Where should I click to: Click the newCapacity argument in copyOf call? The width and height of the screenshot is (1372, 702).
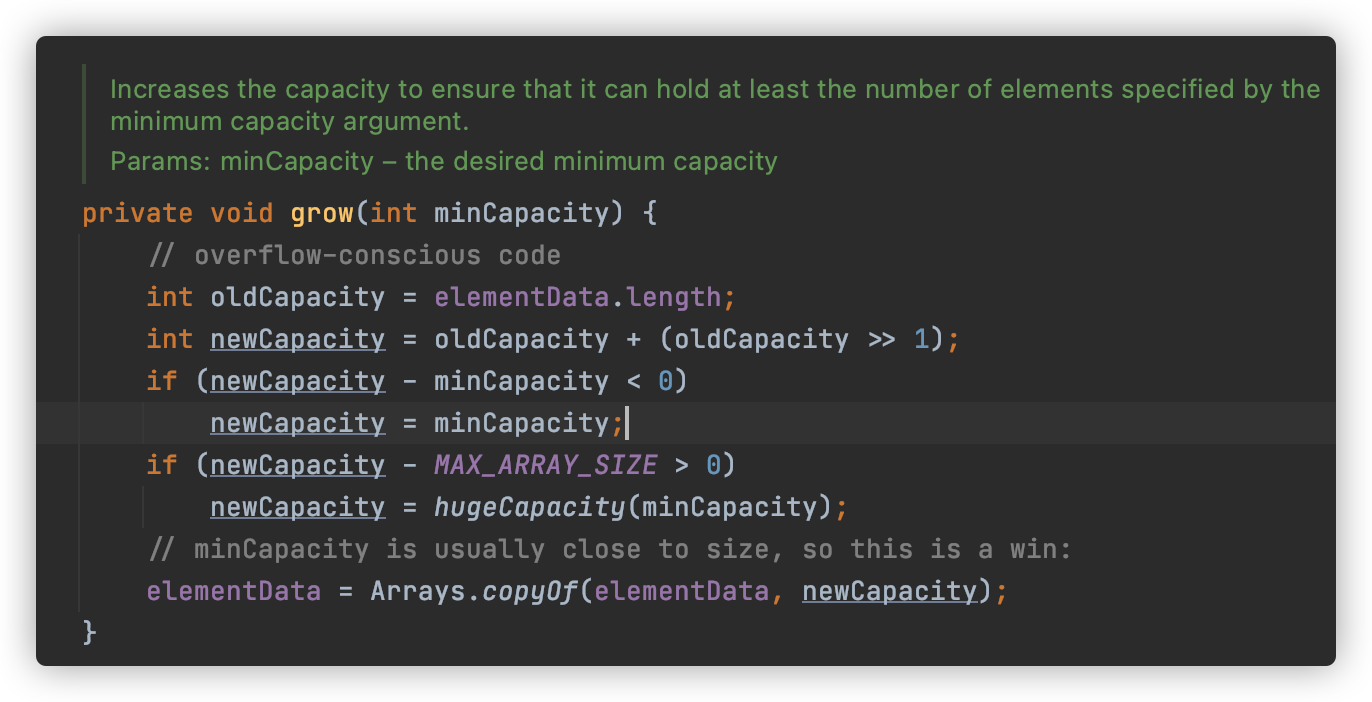point(889,591)
